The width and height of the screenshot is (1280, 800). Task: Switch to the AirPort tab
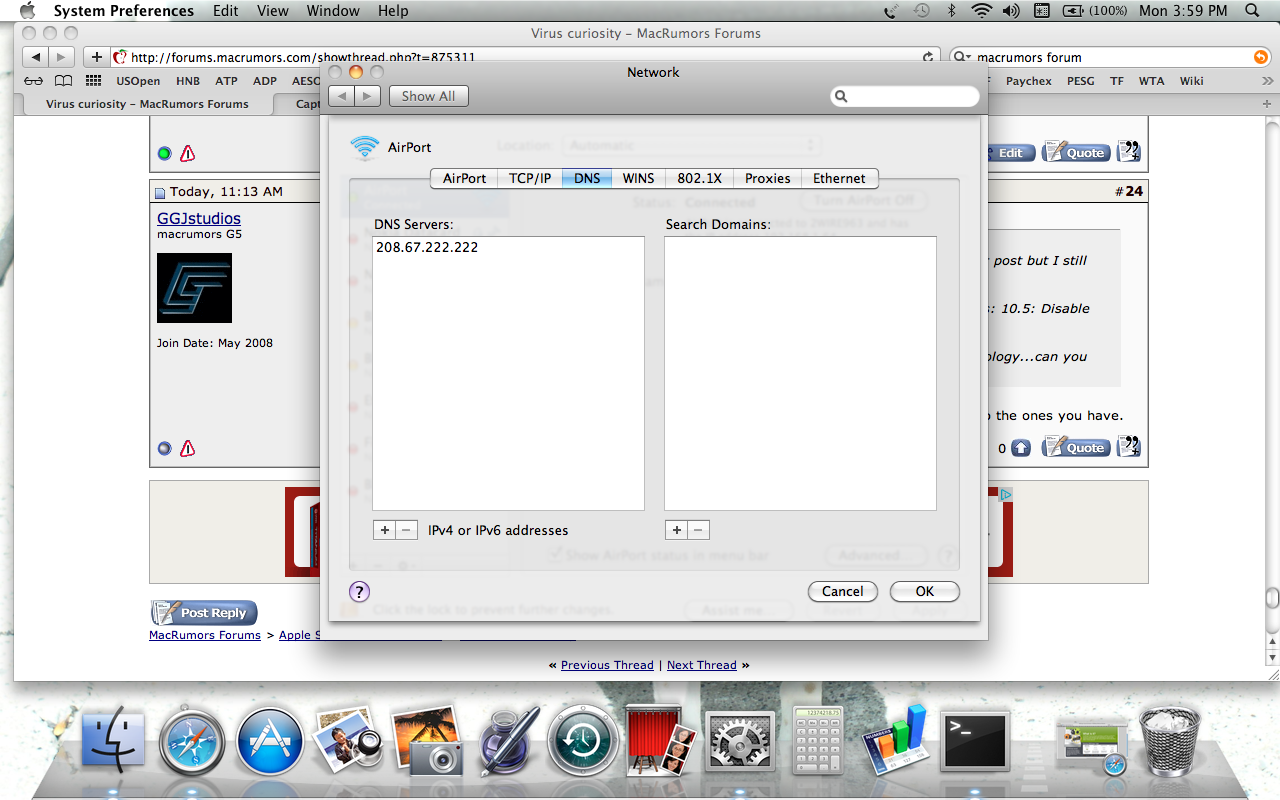click(x=464, y=178)
